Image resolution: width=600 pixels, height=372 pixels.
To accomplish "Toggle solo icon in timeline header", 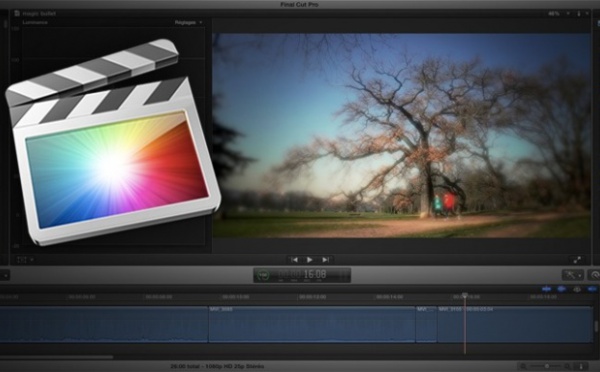I will point(577,289).
